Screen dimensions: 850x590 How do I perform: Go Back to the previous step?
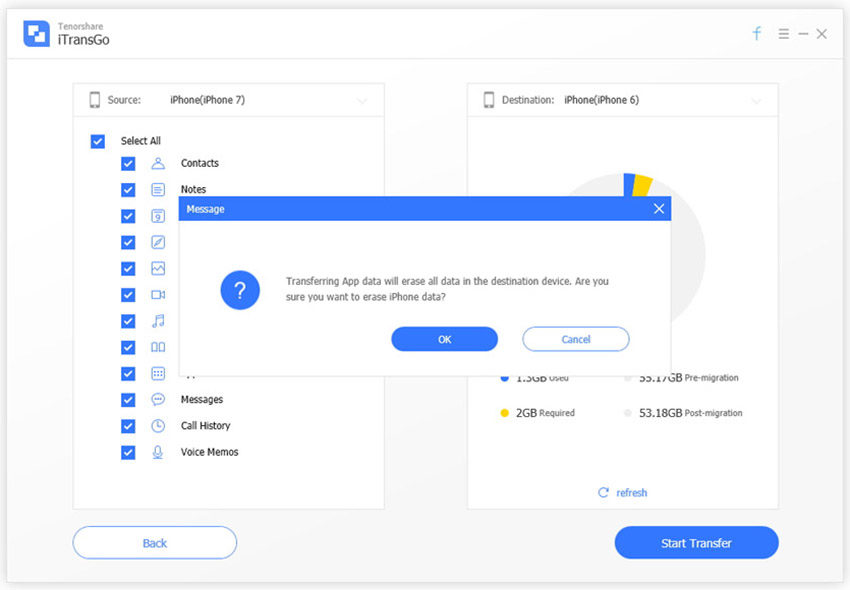click(154, 543)
